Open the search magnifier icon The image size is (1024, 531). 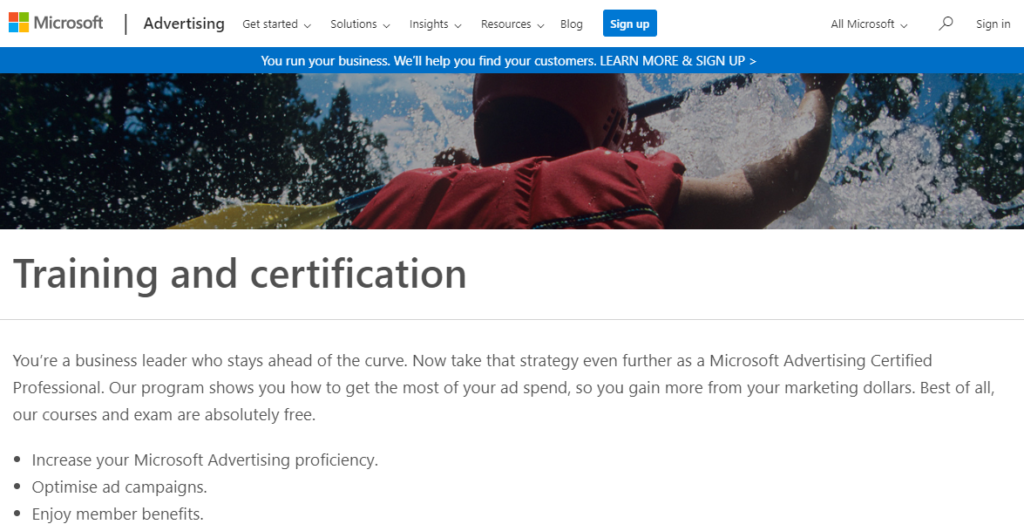coord(945,24)
